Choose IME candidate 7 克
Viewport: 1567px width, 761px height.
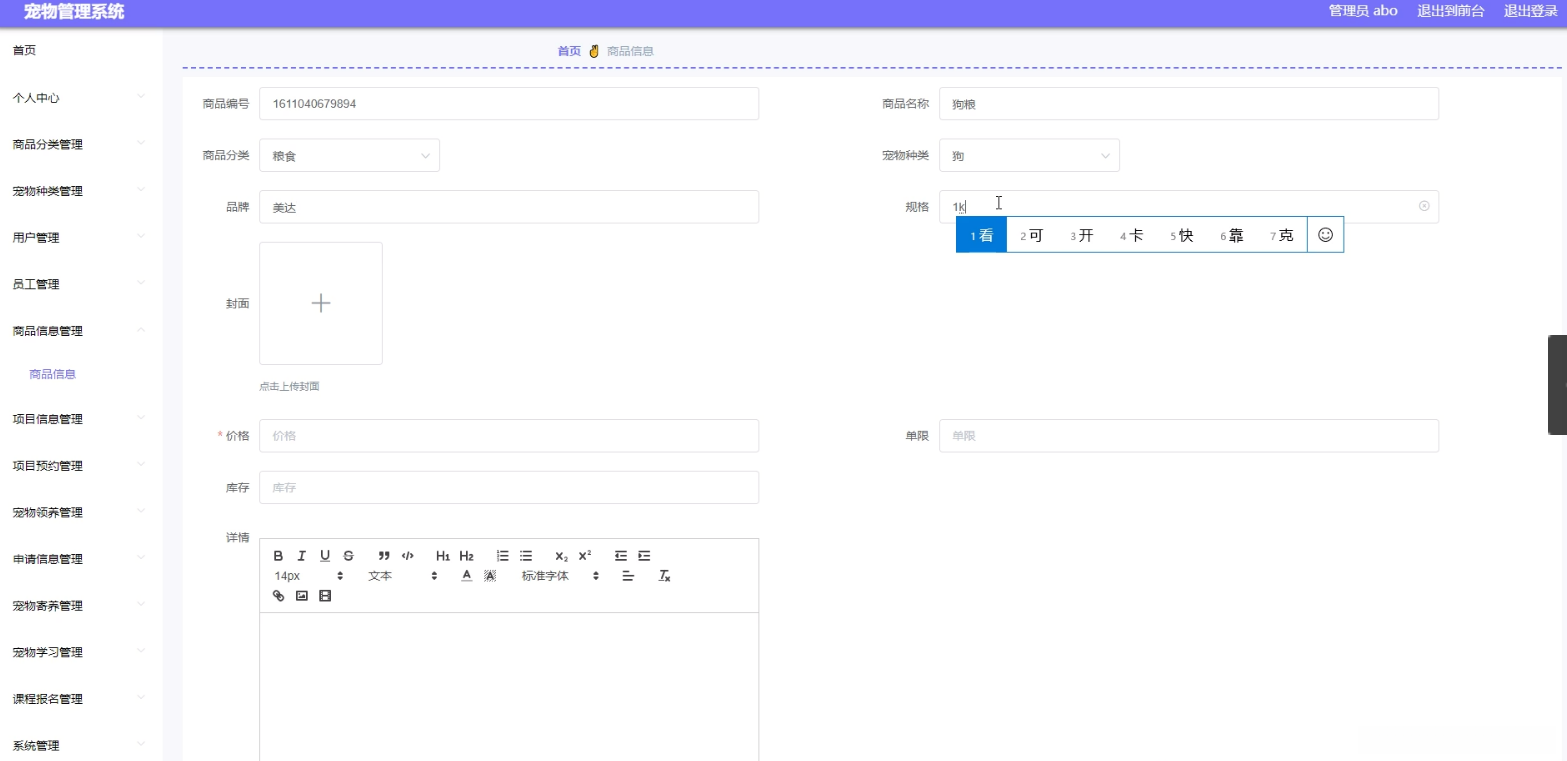click(x=1281, y=235)
